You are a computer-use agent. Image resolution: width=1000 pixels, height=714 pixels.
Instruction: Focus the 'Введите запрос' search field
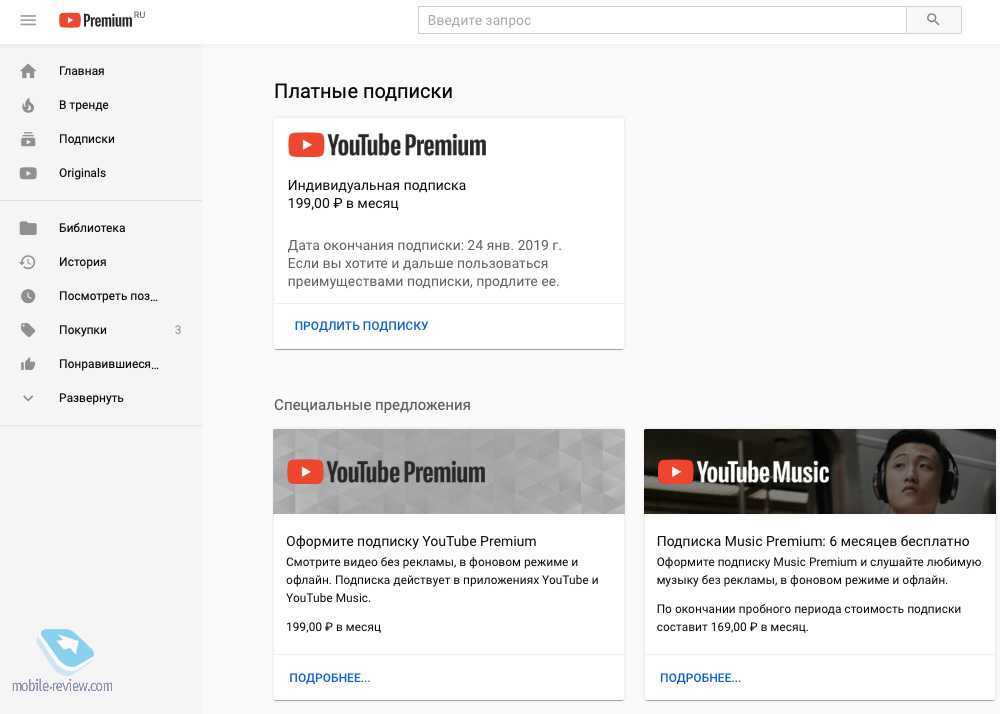tap(662, 20)
